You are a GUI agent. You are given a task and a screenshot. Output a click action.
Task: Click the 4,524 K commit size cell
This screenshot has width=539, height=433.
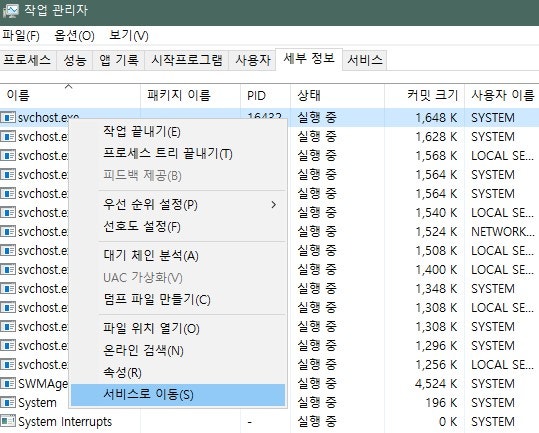pos(436,384)
